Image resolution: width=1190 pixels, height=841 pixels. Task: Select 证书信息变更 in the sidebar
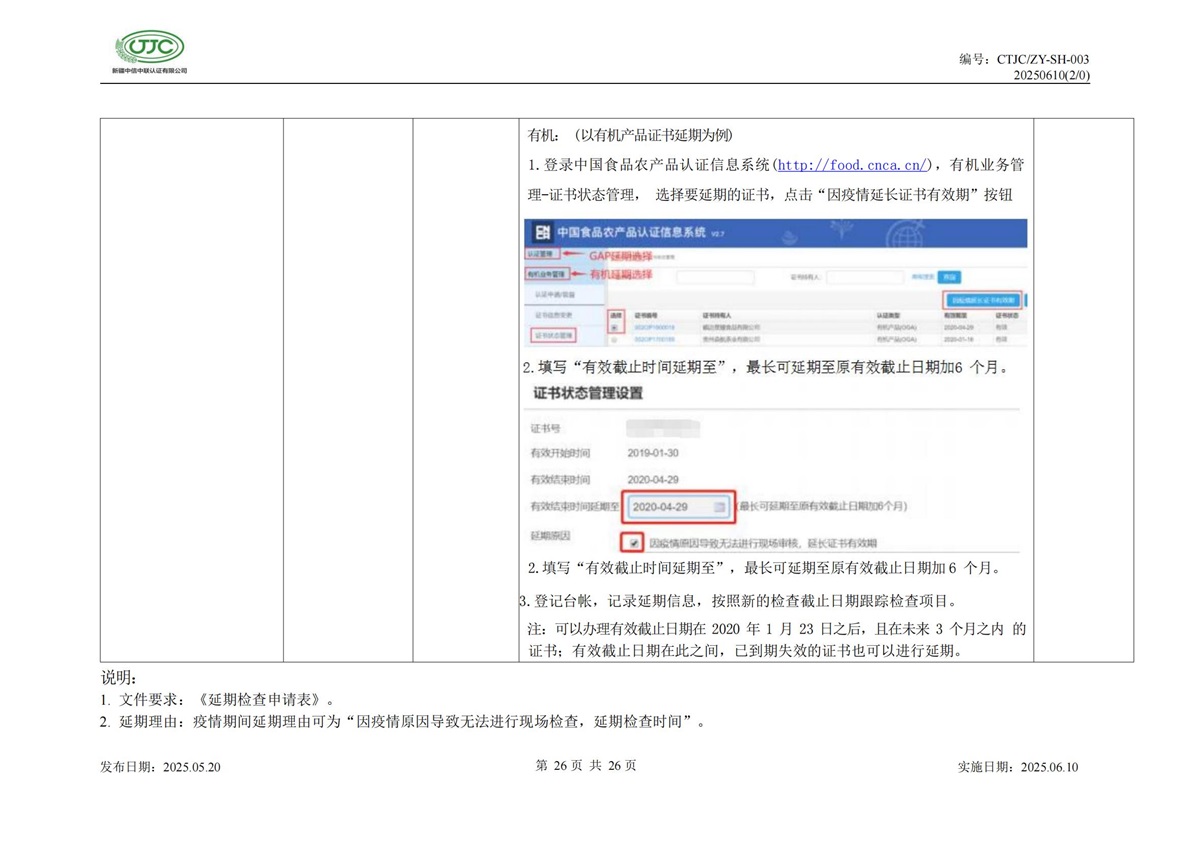553,315
